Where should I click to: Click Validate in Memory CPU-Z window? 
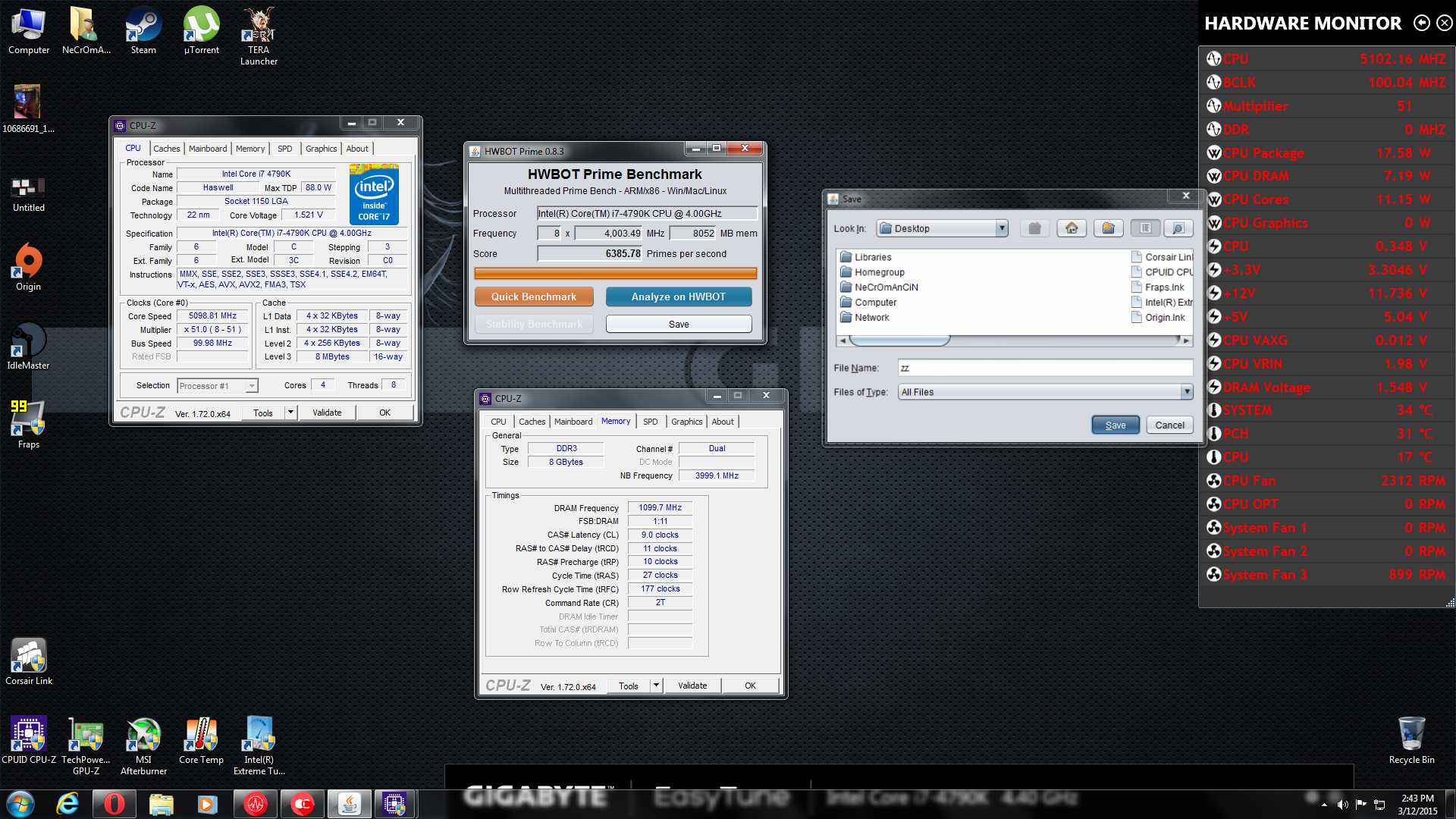pyautogui.click(x=692, y=686)
